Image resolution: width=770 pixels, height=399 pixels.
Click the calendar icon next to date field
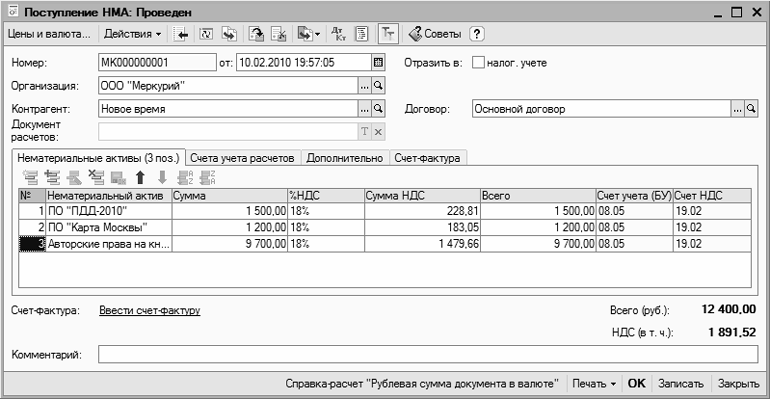(x=378, y=62)
